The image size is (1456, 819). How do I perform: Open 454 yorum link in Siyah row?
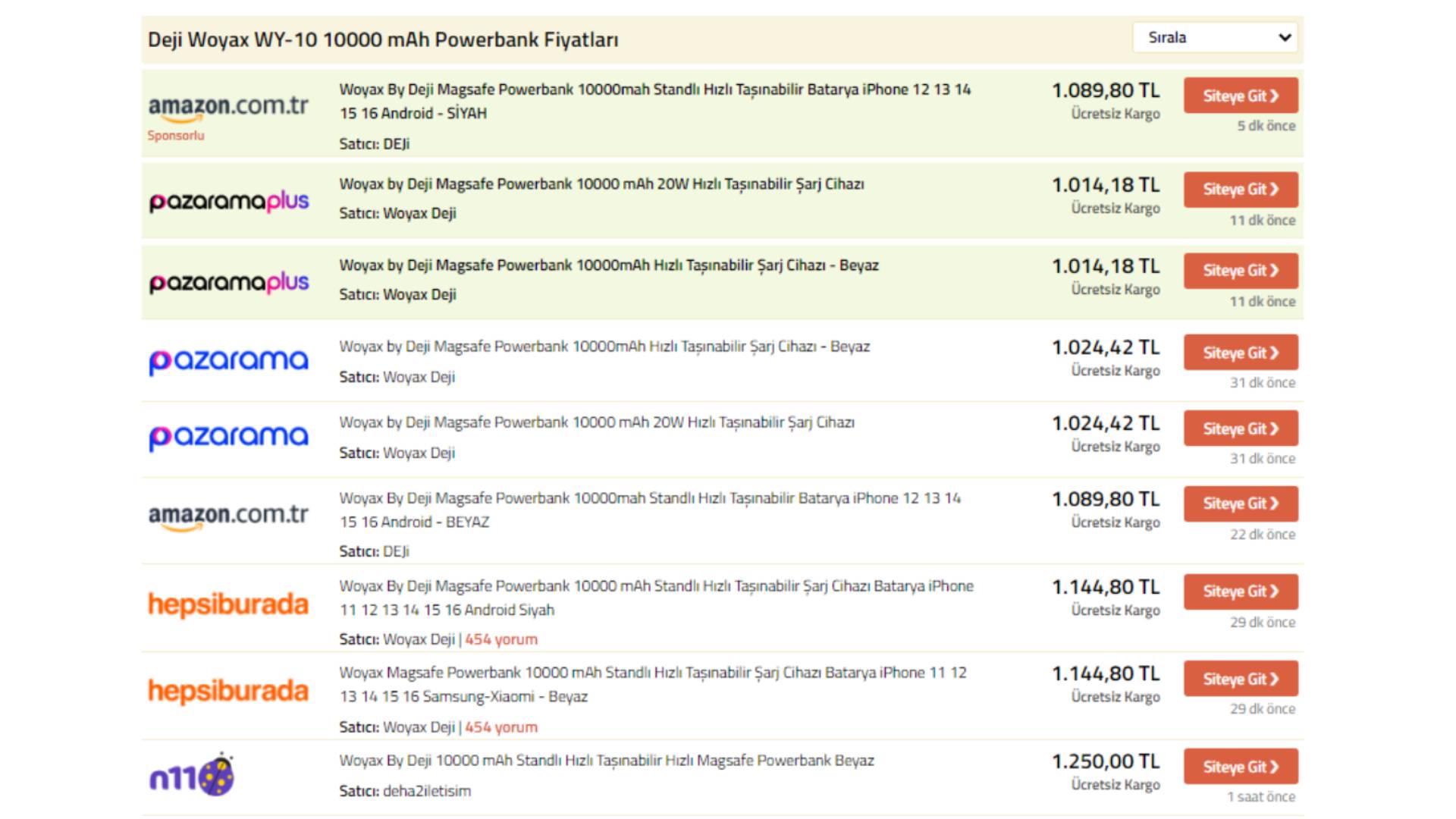tap(501, 639)
